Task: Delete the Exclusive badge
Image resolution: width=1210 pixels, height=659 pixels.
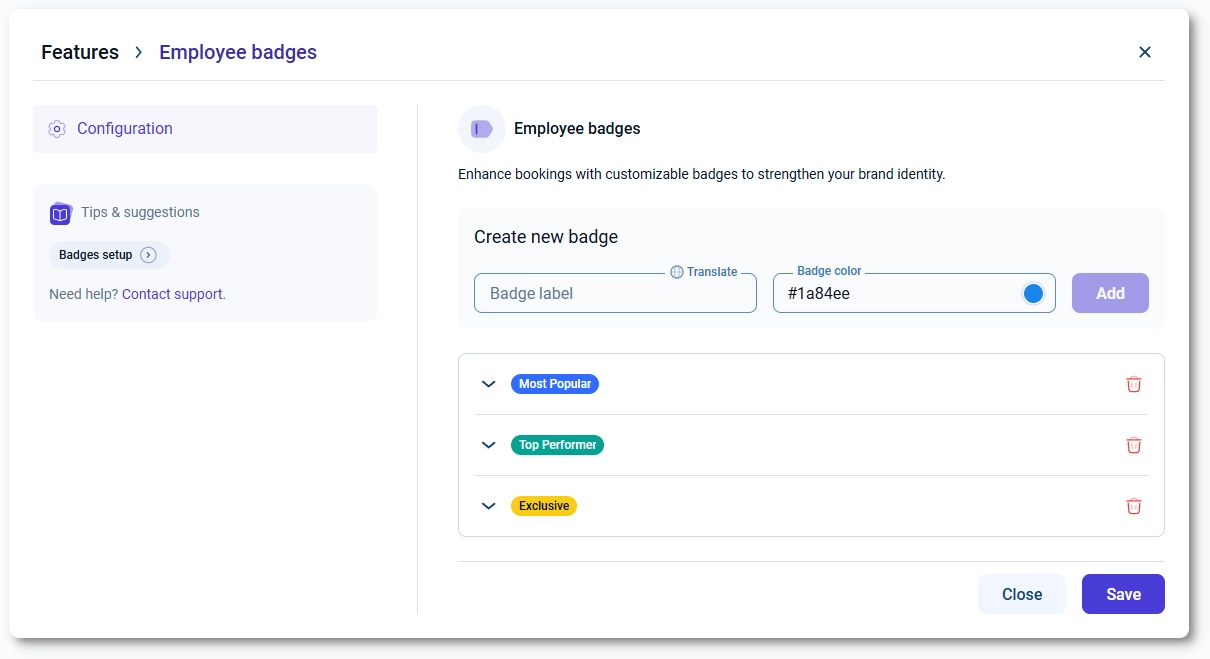Action: [1133, 506]
